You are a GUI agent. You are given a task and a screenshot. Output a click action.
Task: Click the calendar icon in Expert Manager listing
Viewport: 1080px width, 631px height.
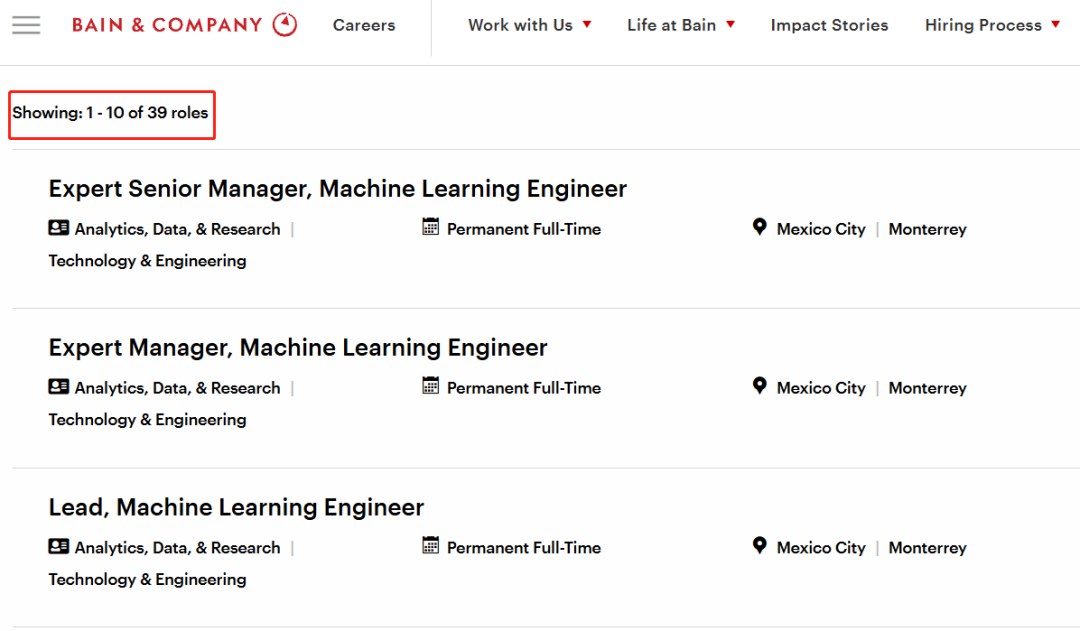pyautogui.click(x=430, y=386)
